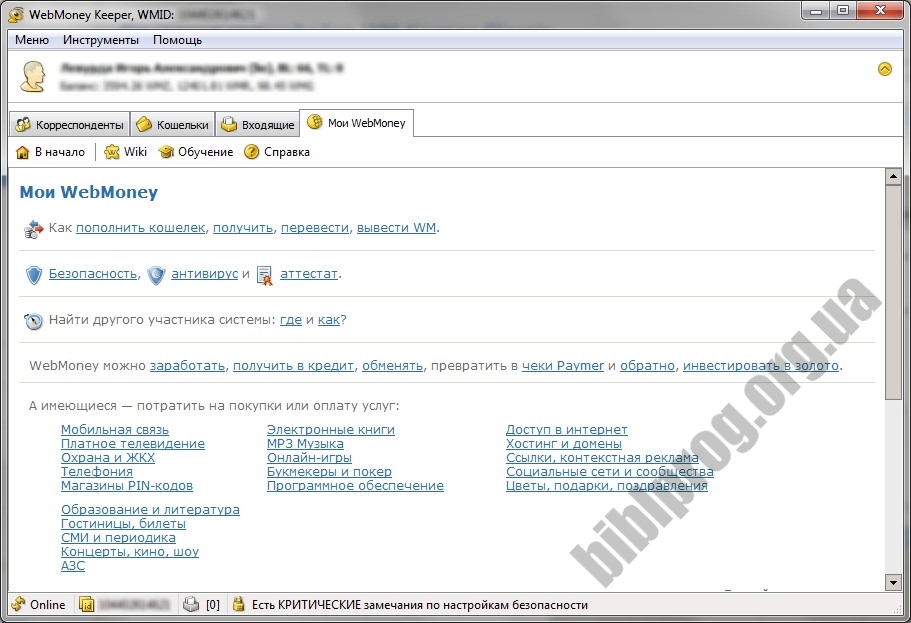Switch to the Корреспонденты tab
911x623 pixels.
point(70,125)
